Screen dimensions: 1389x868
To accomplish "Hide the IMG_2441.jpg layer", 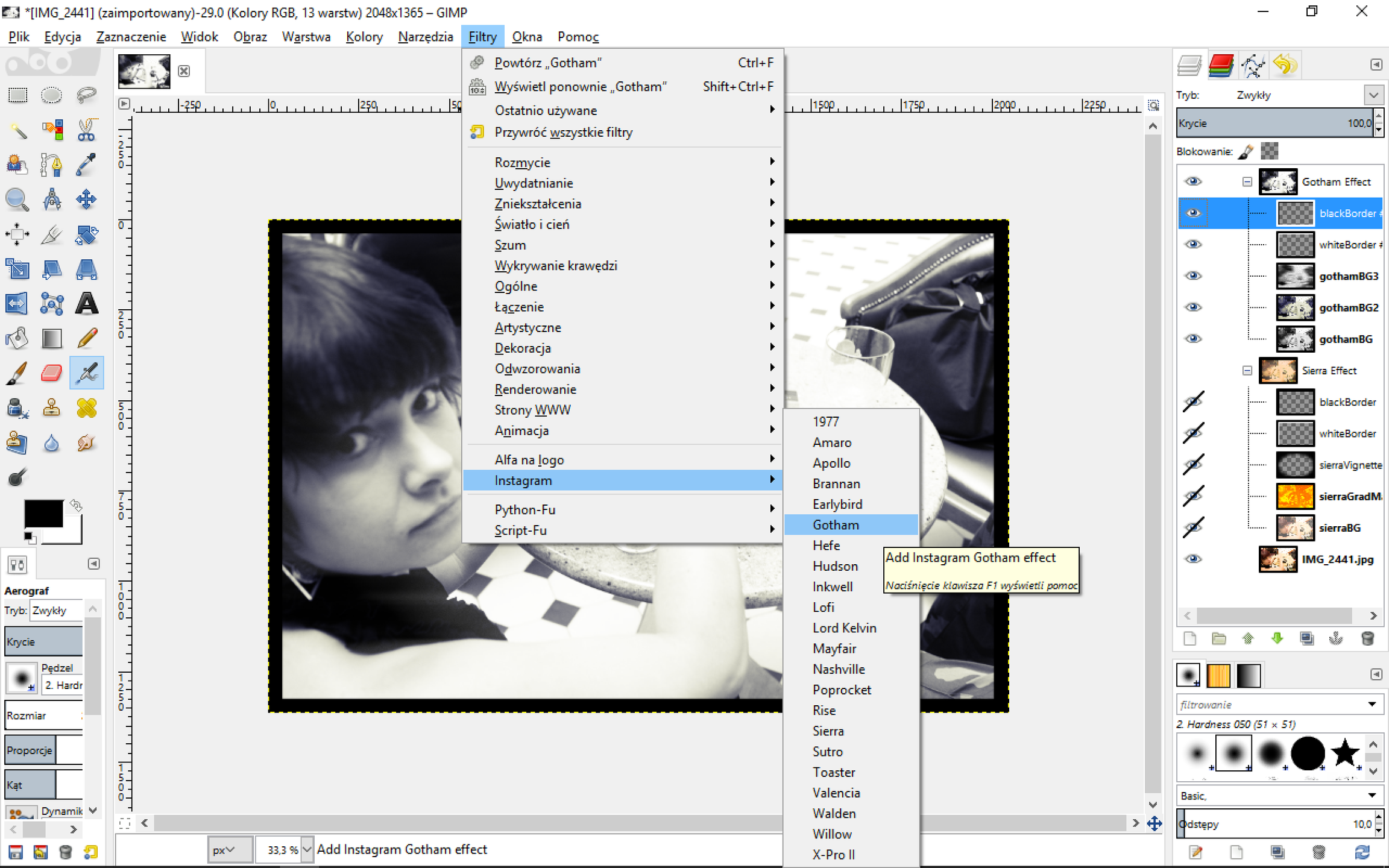I will point(1193,559).
